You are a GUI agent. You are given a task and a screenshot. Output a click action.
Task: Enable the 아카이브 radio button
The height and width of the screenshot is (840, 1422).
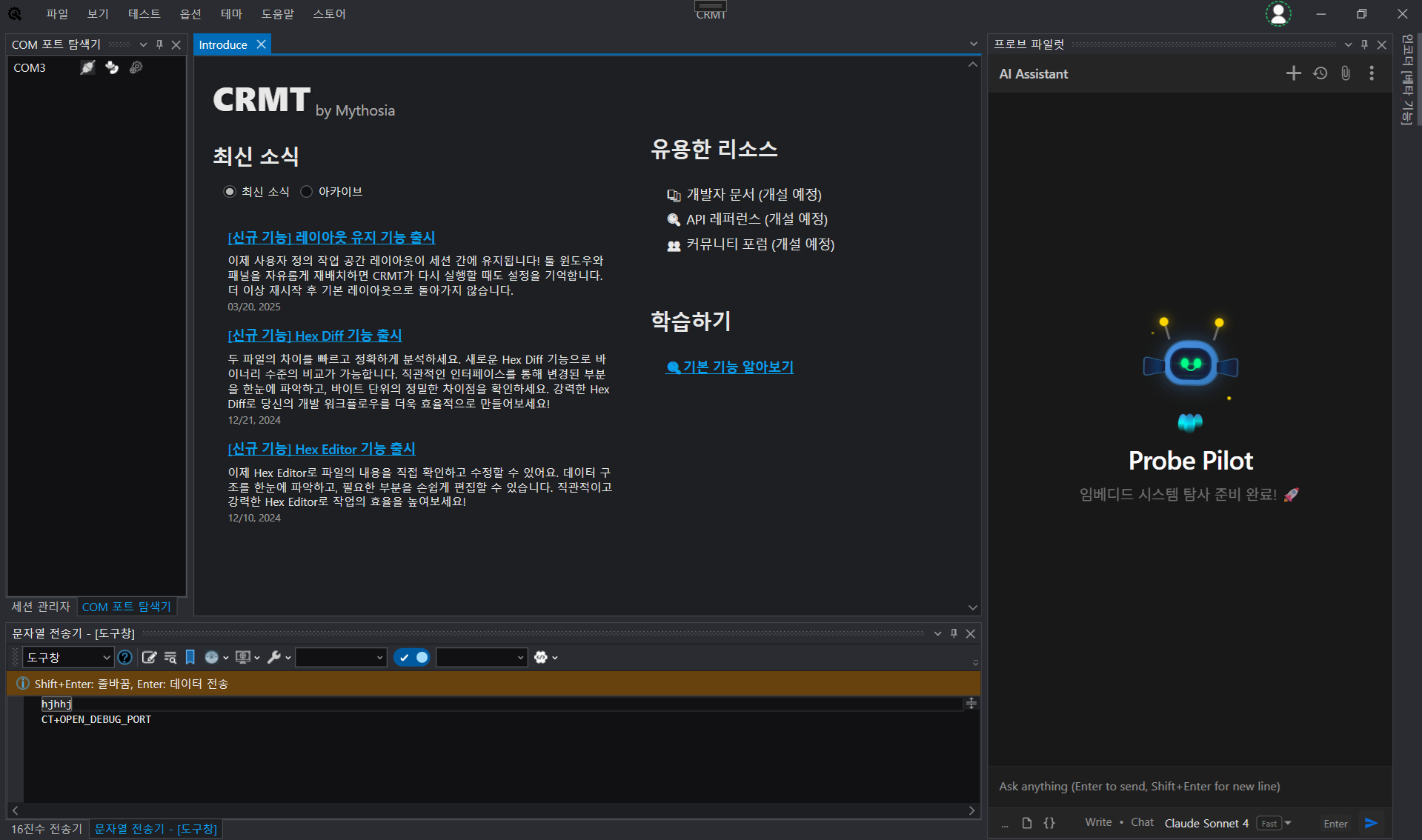point(307,191)
